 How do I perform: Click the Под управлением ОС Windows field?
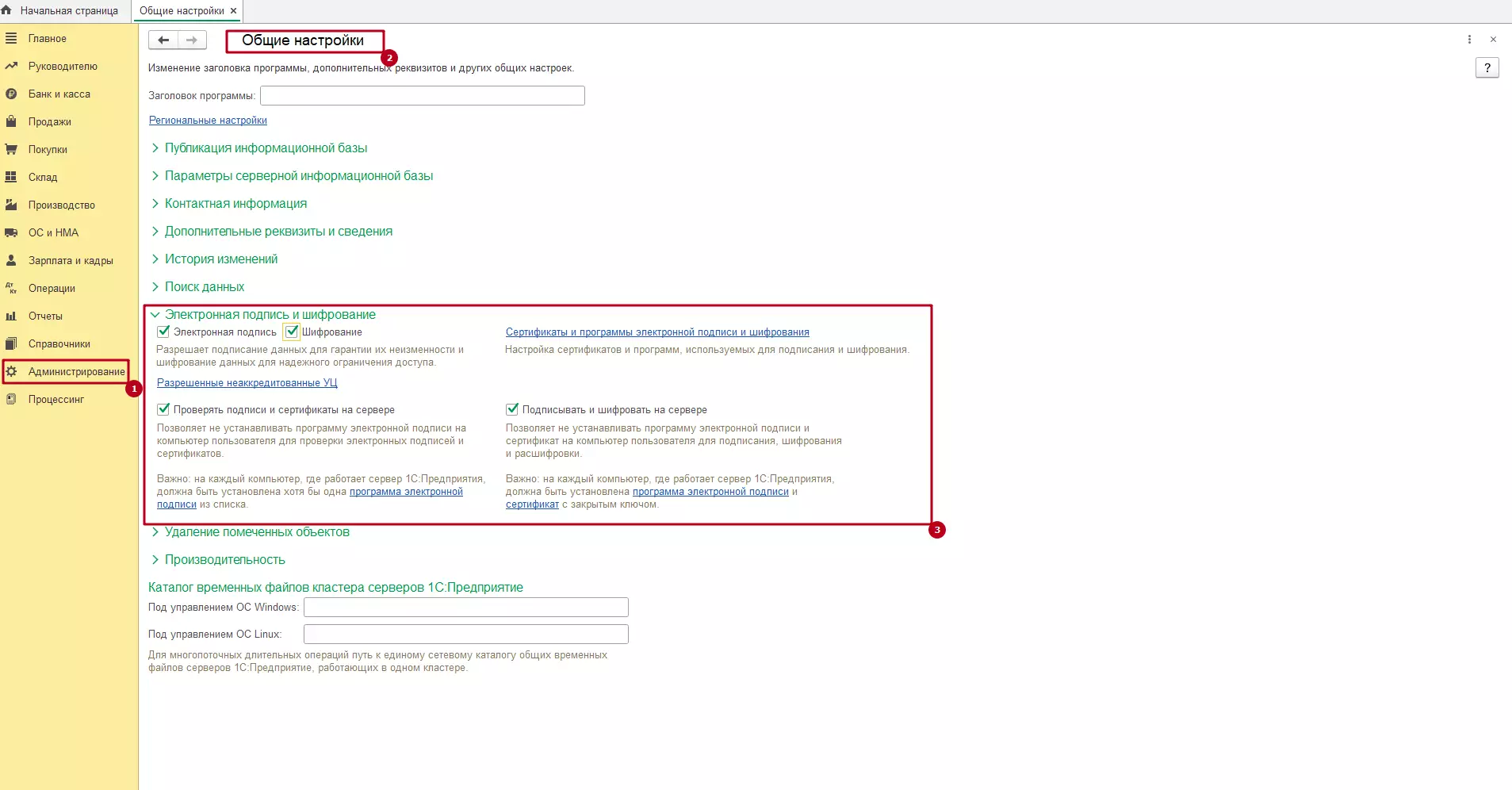466,607
